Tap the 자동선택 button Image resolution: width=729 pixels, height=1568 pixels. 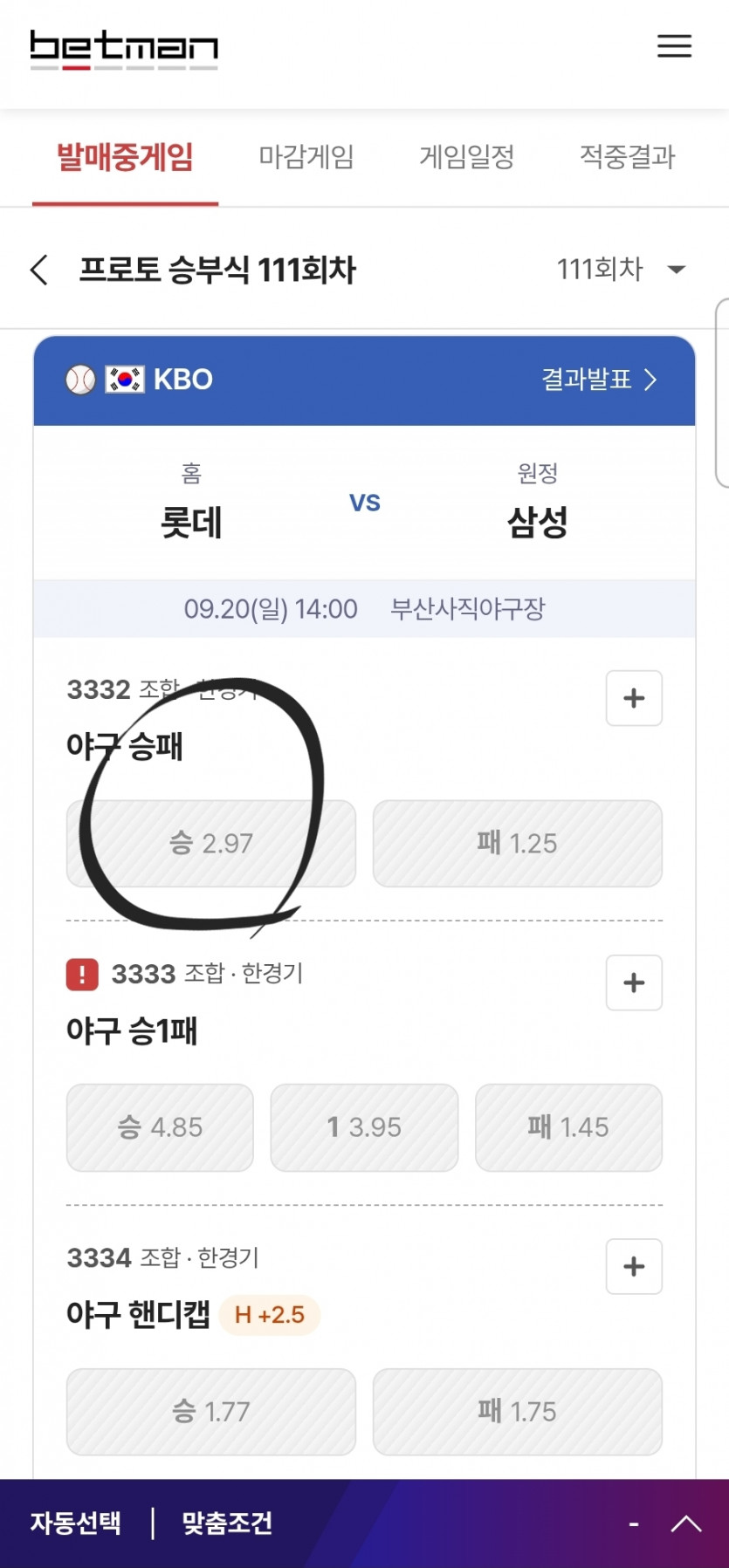pos(76,1523)
